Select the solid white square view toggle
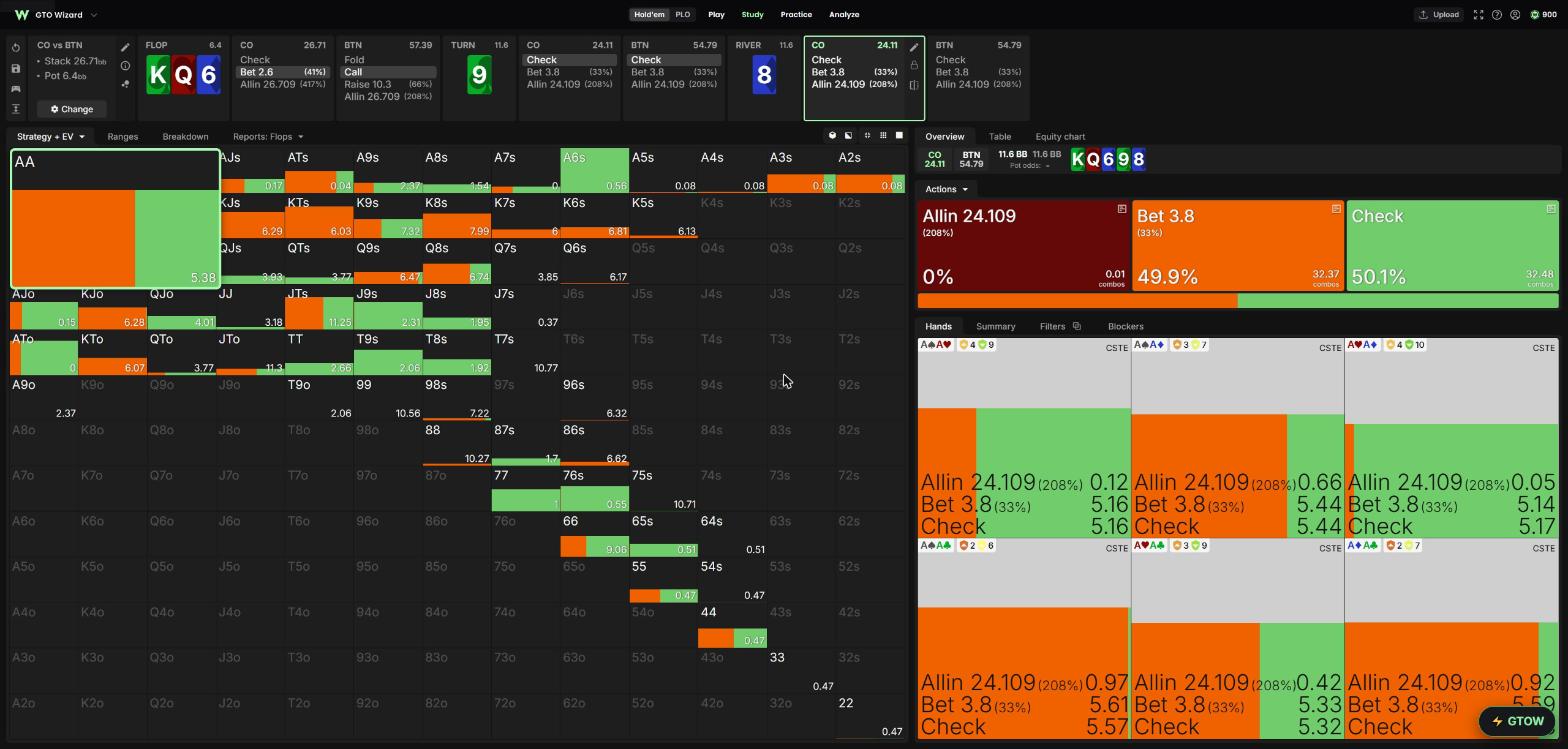This screenshot has height=749, width=1568. [x=899, y=135]
